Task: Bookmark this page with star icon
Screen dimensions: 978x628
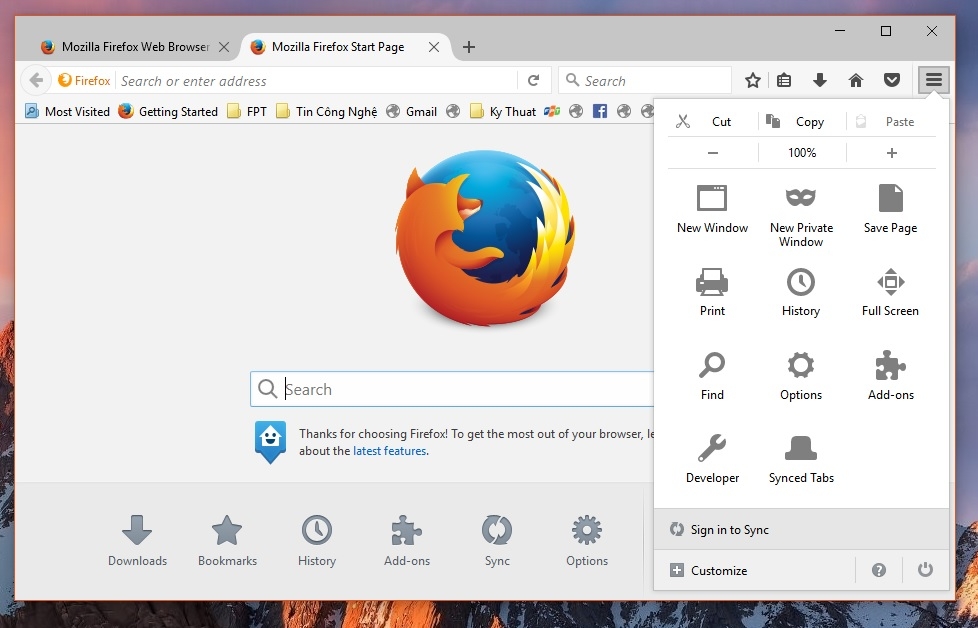Action: [x=753, y=80]
